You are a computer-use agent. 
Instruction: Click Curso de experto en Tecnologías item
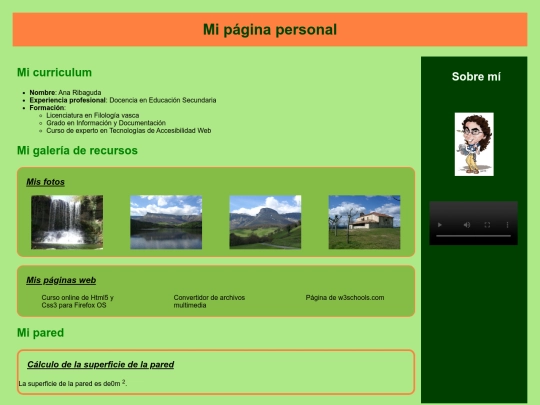coord(129,131)
